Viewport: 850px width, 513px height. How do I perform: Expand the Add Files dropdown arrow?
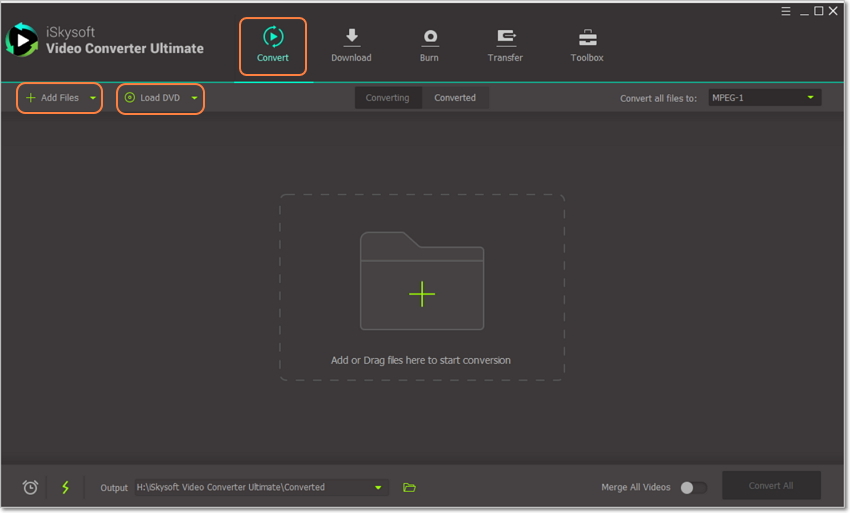93,98
